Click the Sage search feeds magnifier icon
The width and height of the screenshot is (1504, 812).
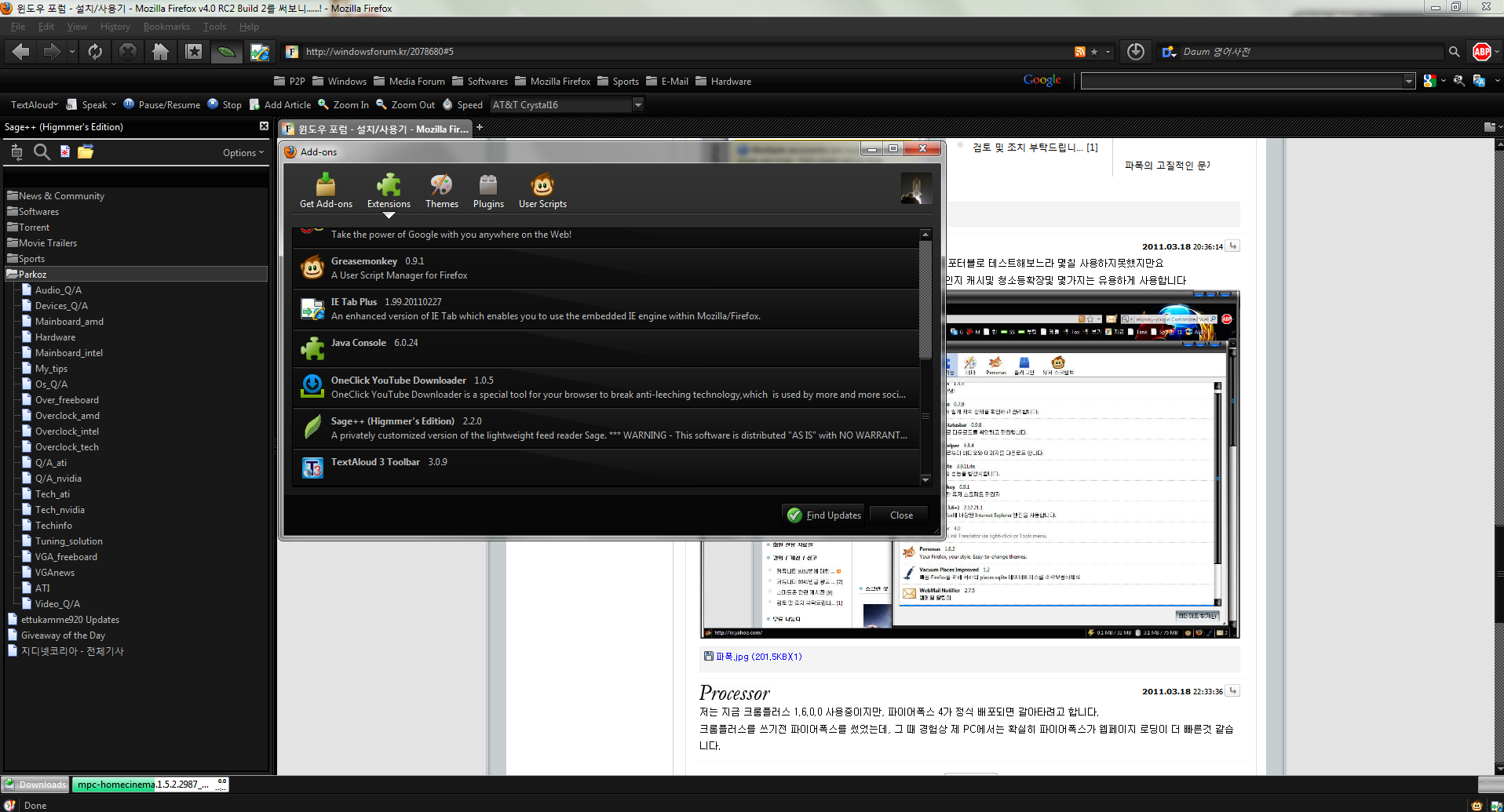pos(42,152)
